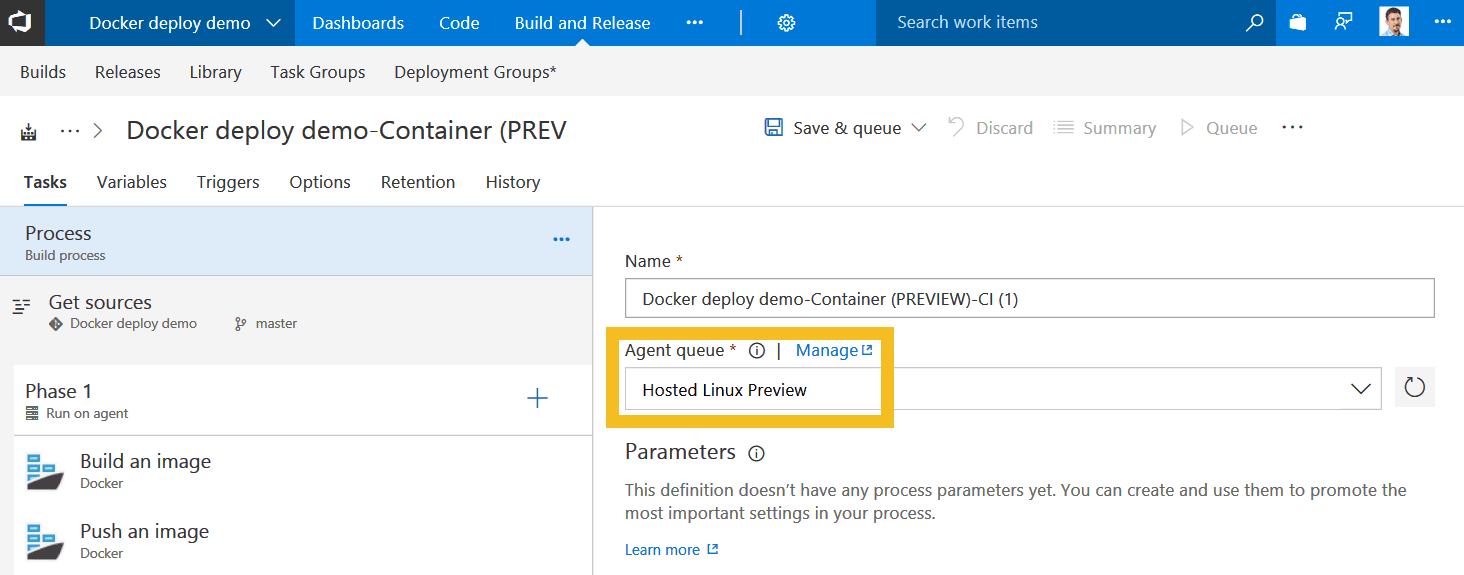Open the toolbar ellipsis after Queue
The width and height of the screenshot is (1464, 575).
tap(1292, 128)
